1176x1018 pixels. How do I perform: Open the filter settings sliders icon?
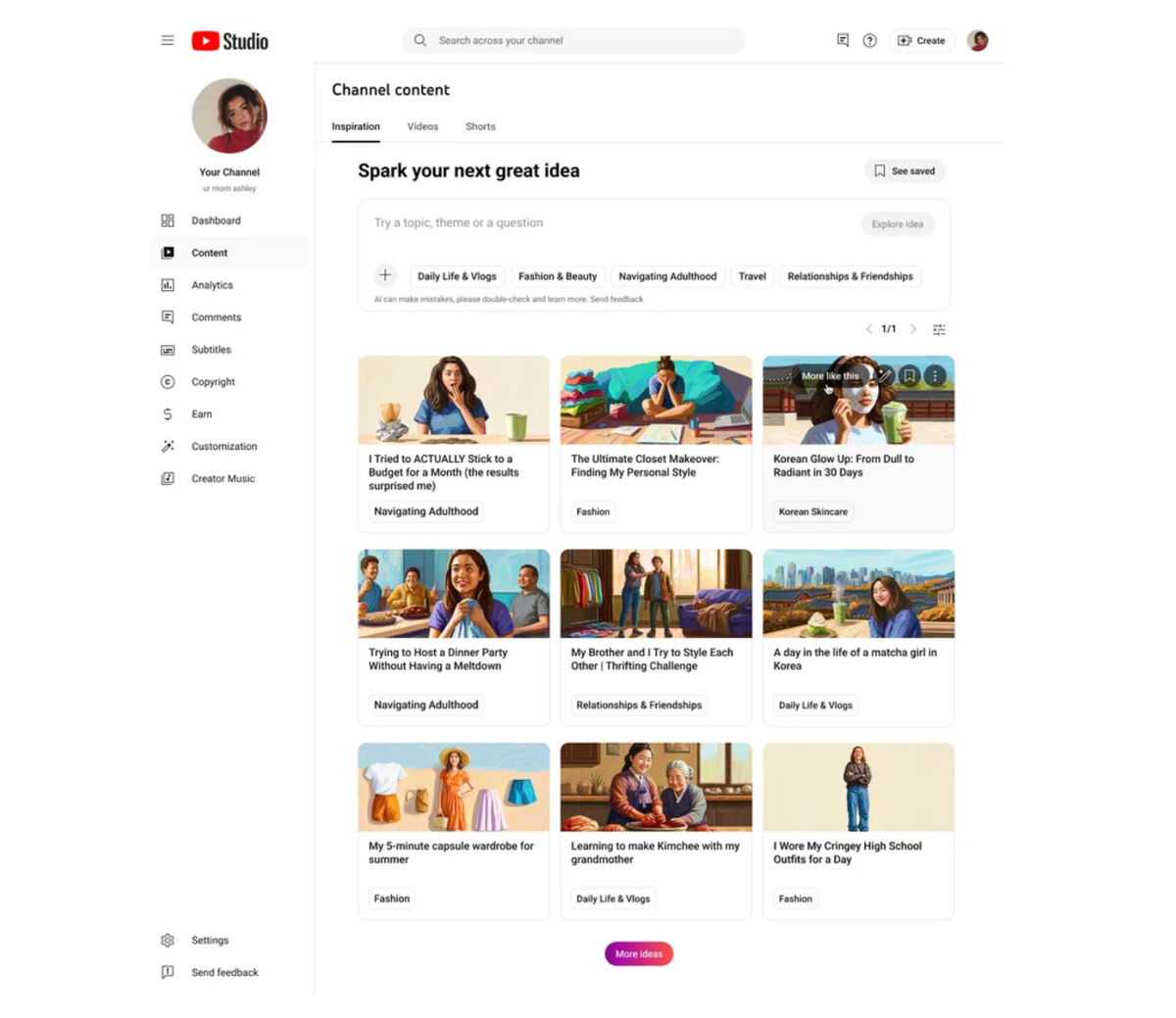[939, 329]
